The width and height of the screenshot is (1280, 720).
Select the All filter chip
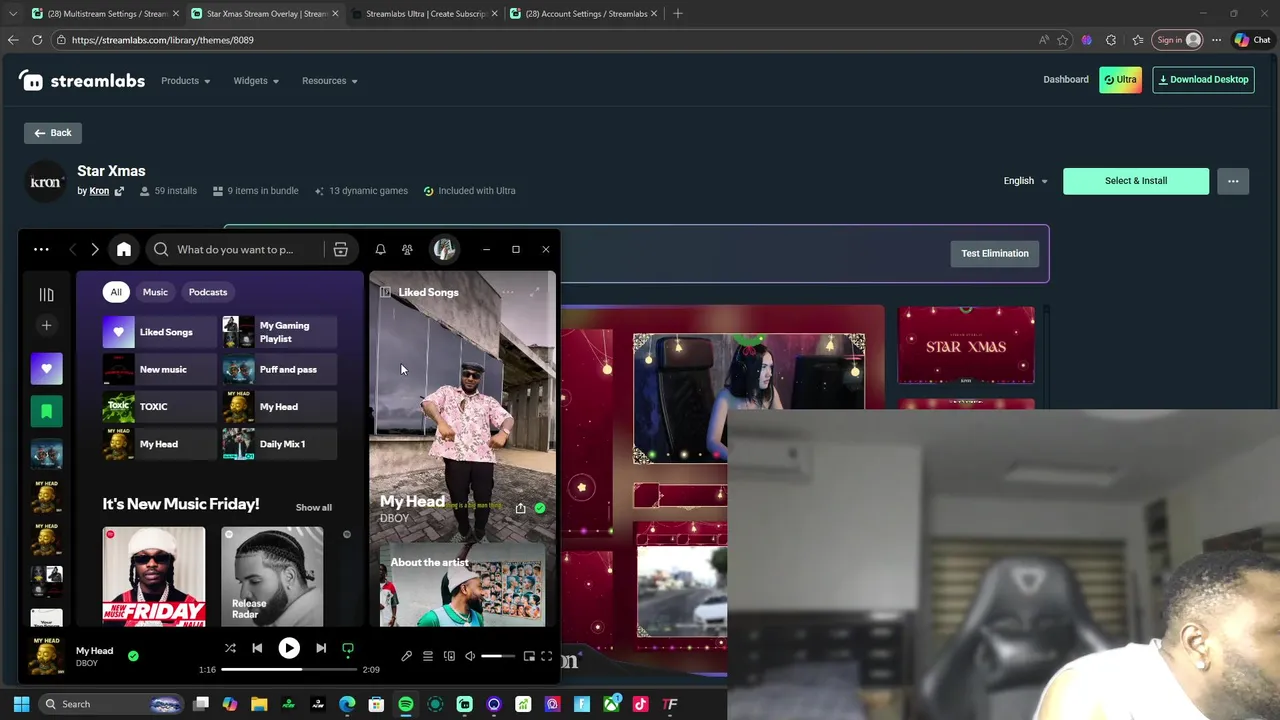pyautogui.click(x=116, y=292)
